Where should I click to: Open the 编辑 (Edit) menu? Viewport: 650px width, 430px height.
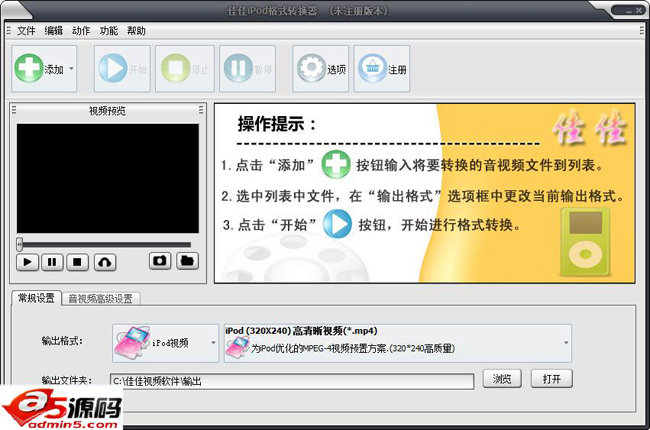53,31
